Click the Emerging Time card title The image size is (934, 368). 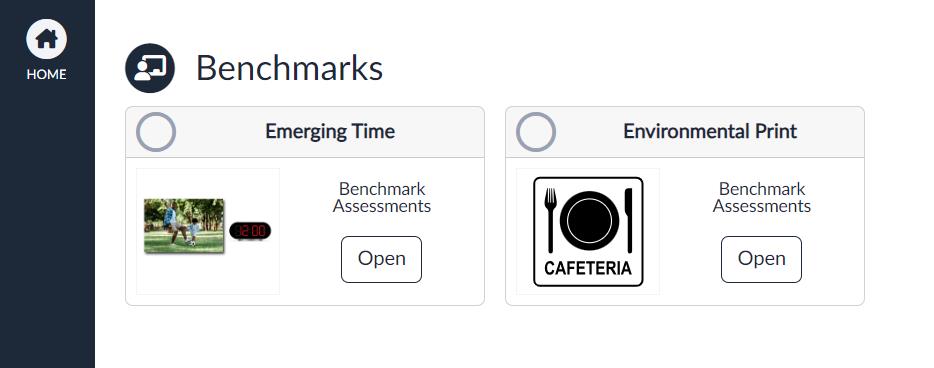pos(330,132)
